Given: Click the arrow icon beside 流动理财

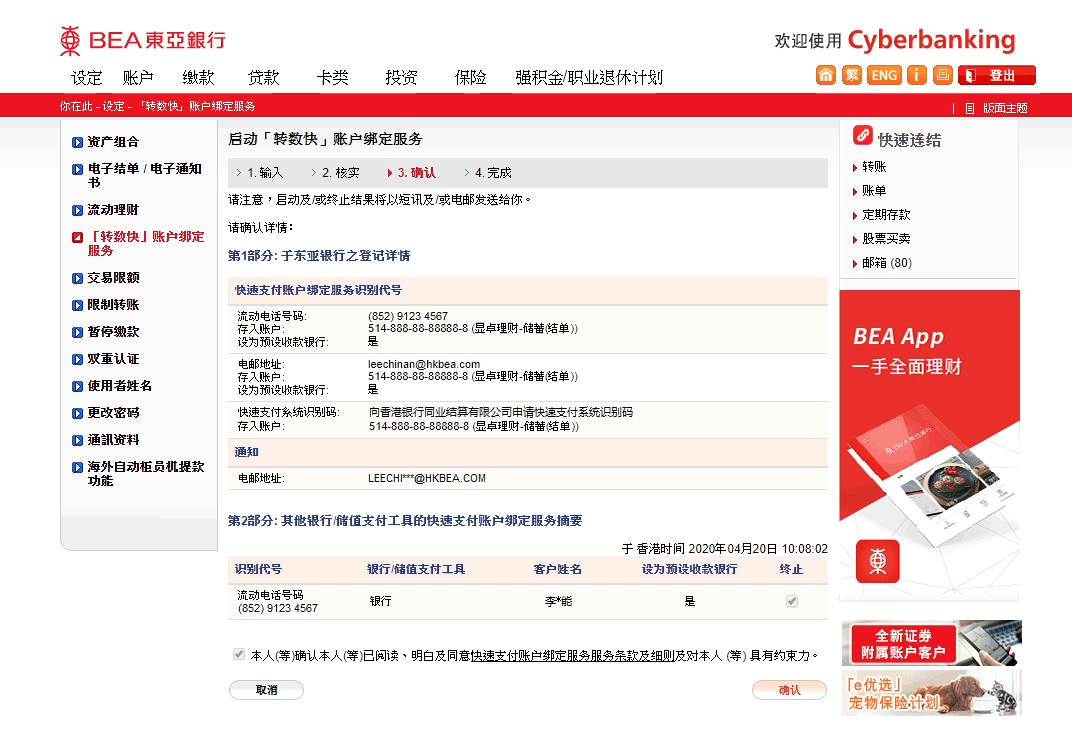Looking at the screenshot, I should [77, 210].
